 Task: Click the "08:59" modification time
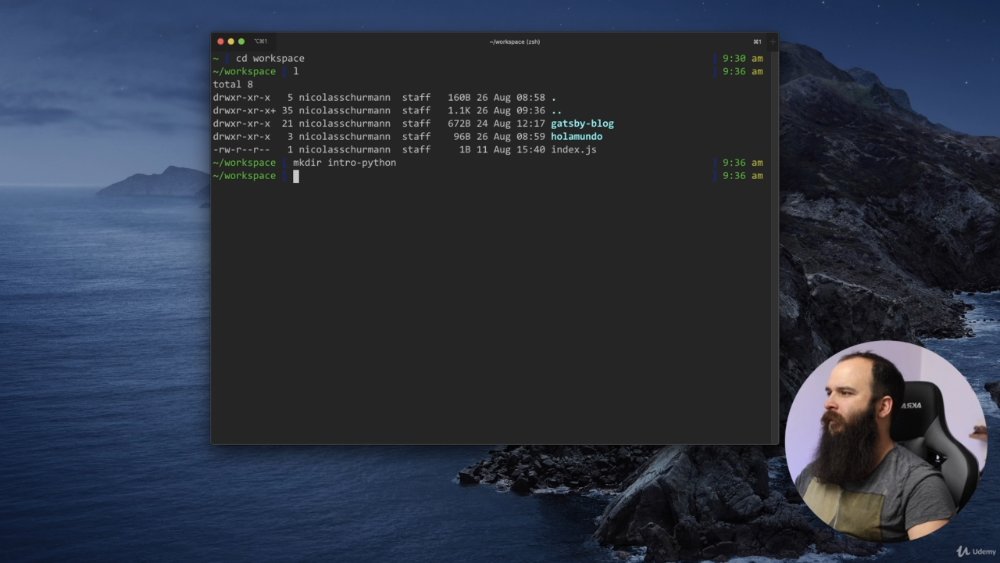531,136
